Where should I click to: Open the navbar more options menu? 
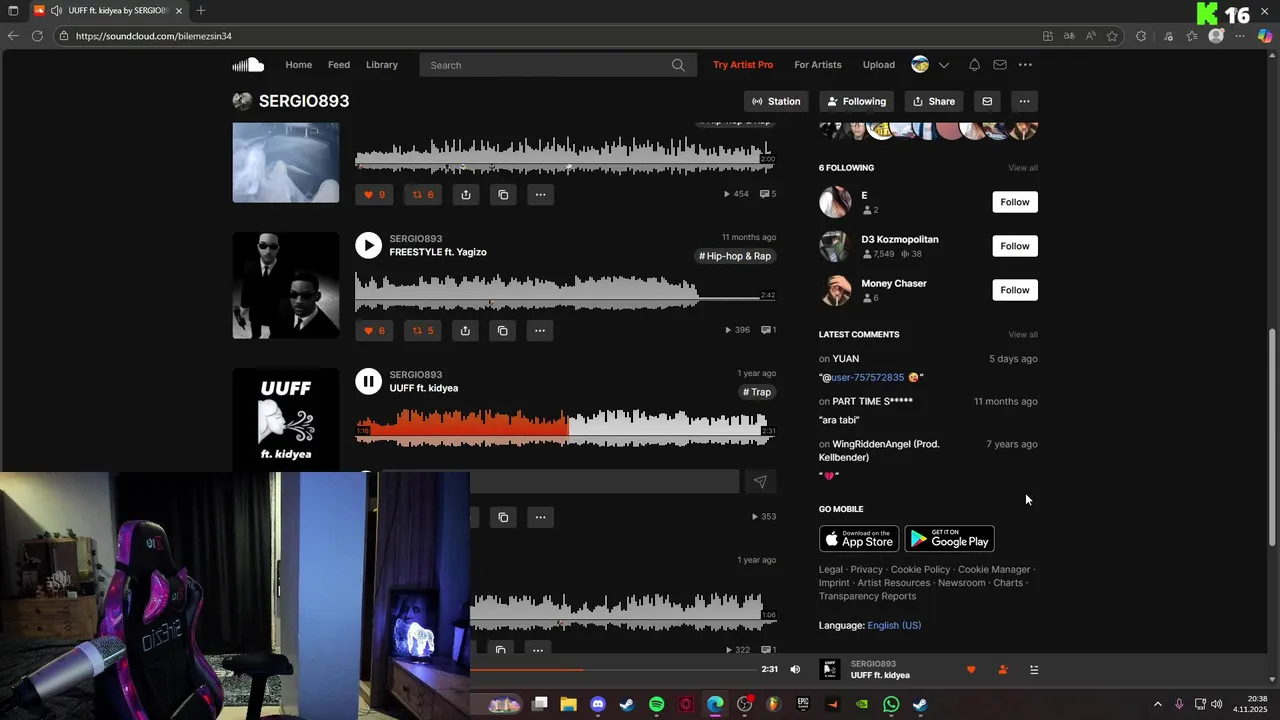point(1025,65)
